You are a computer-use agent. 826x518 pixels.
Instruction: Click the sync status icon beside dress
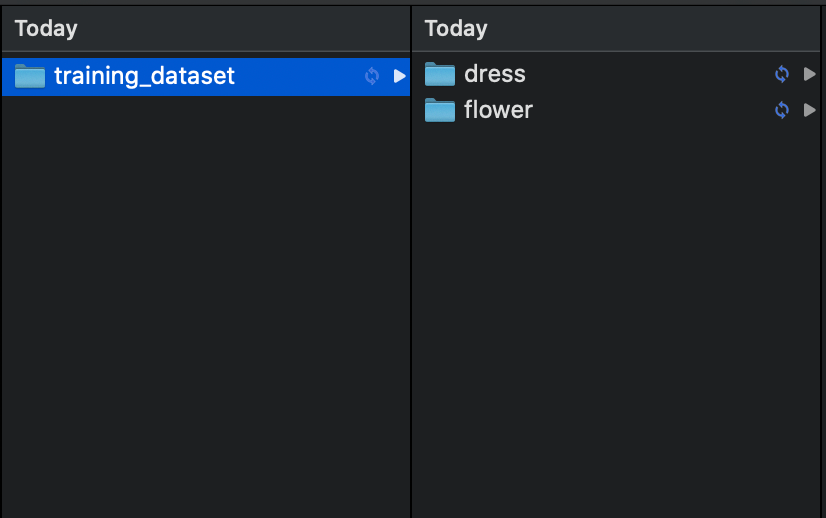[782, 74]
